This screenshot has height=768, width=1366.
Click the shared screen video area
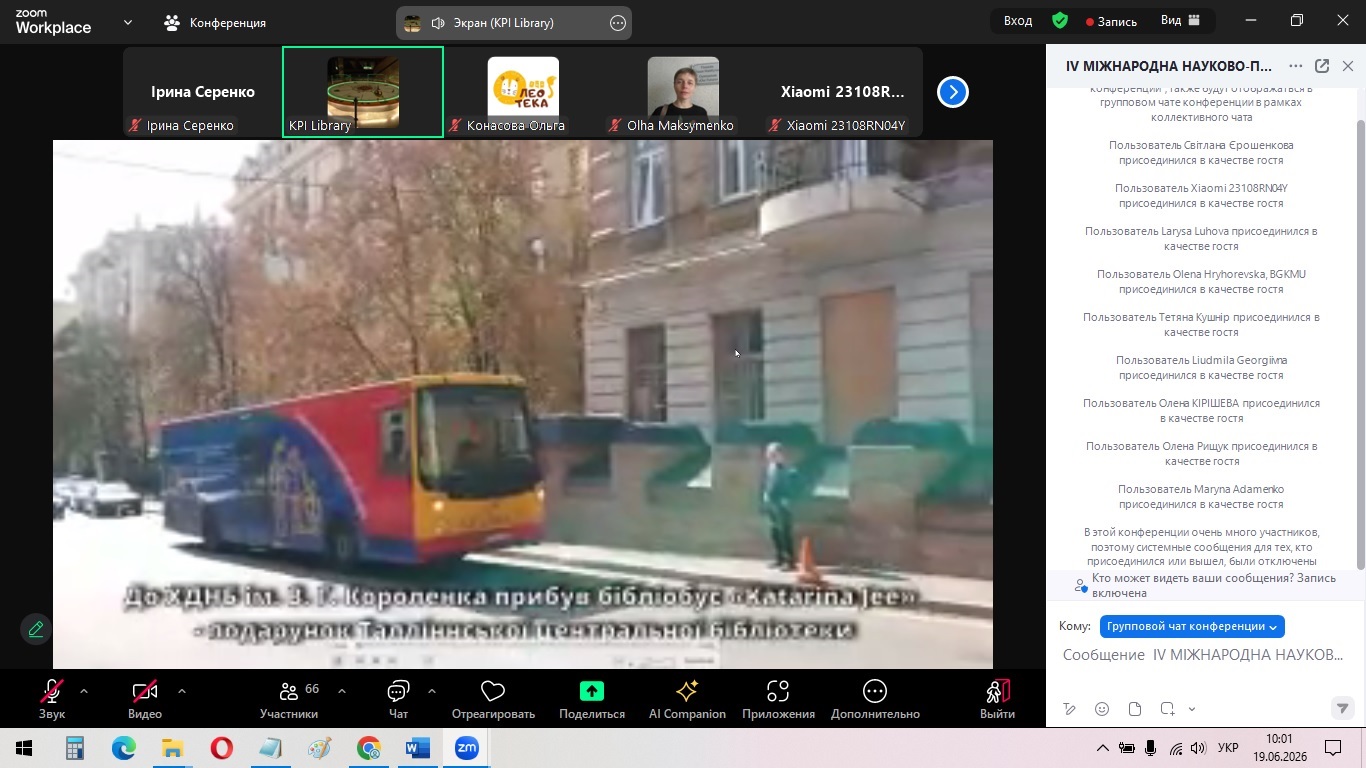(523, 404)
